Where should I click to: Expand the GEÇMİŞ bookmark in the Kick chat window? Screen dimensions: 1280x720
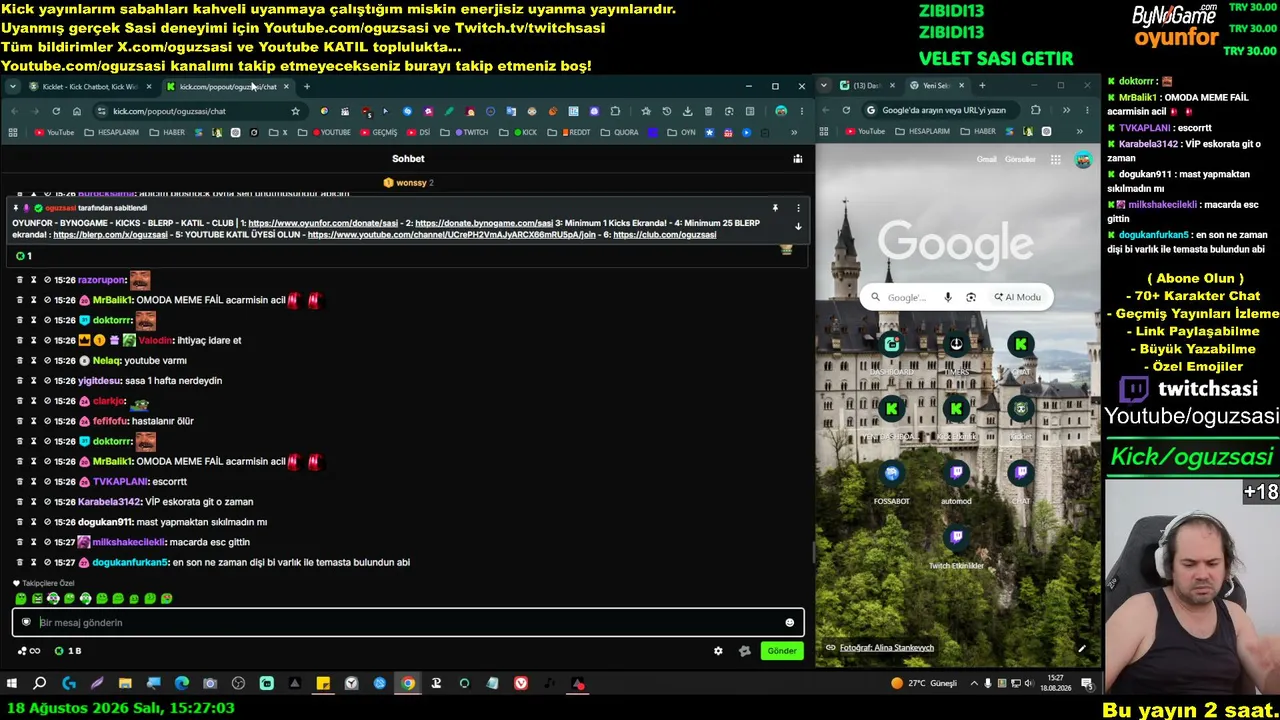[x=377, y=132]
